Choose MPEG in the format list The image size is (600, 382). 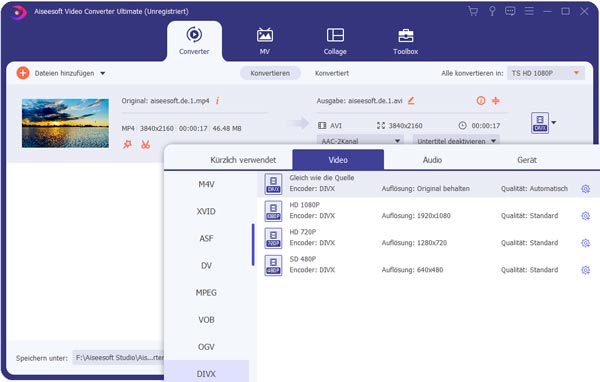point(206,293)
